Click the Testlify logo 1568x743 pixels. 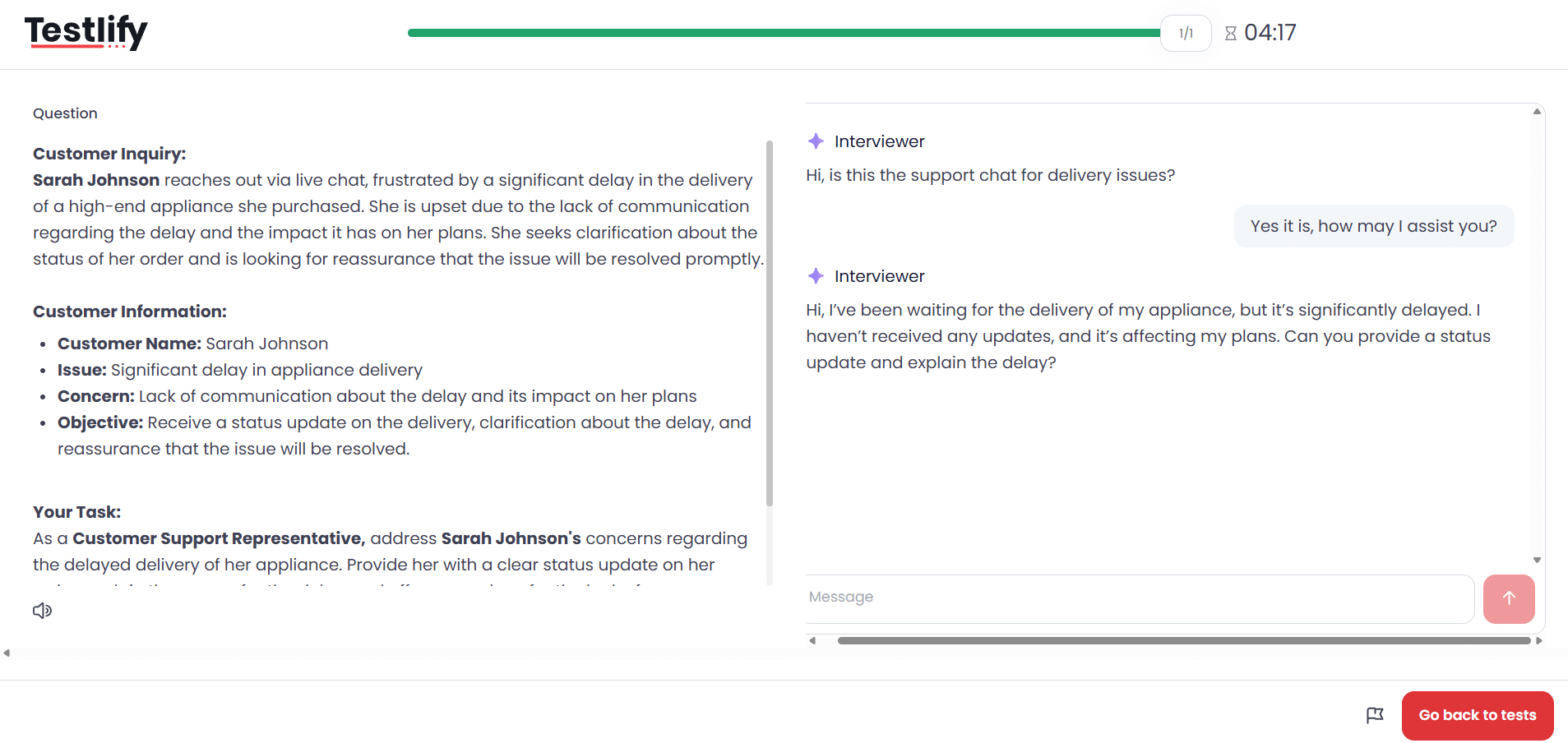pos(85,33)
